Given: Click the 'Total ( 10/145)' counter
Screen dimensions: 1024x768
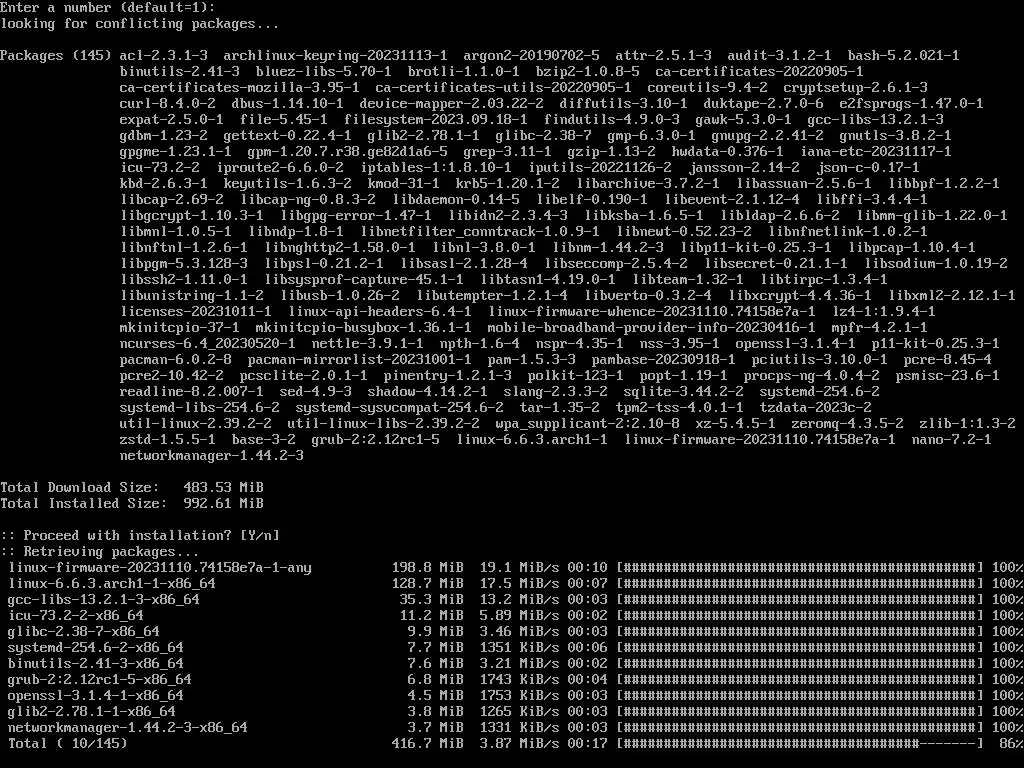Looking at the screenshot, I should pos(68,743).
